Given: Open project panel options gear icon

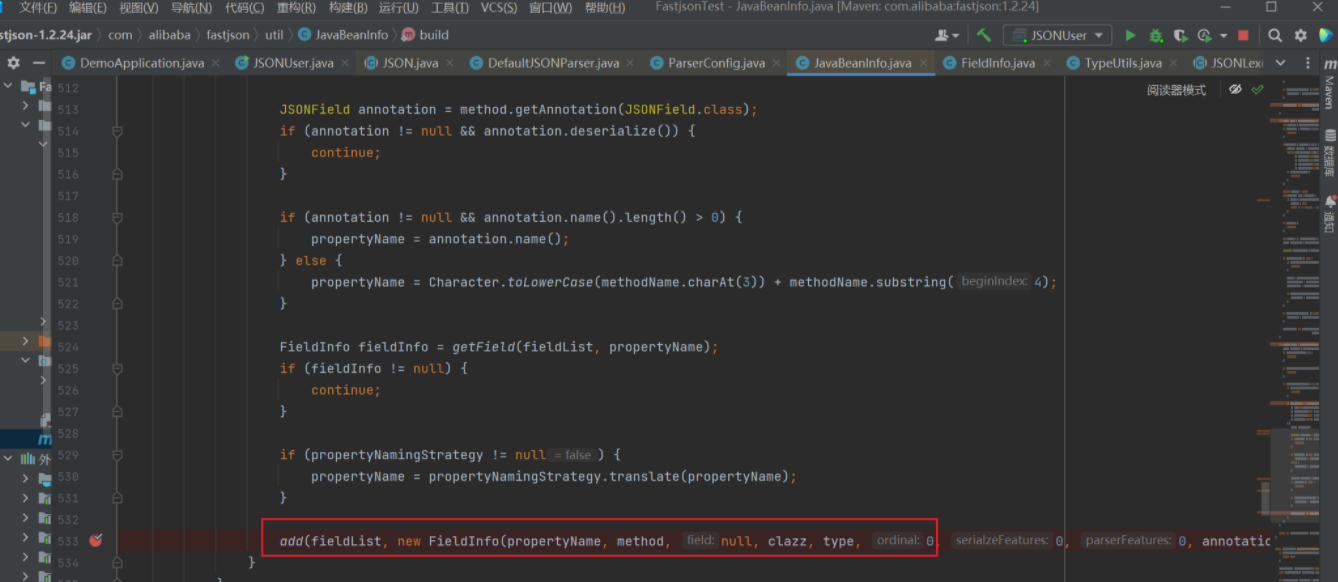Looking at the screenshot, I should click(x=13, y=62).
